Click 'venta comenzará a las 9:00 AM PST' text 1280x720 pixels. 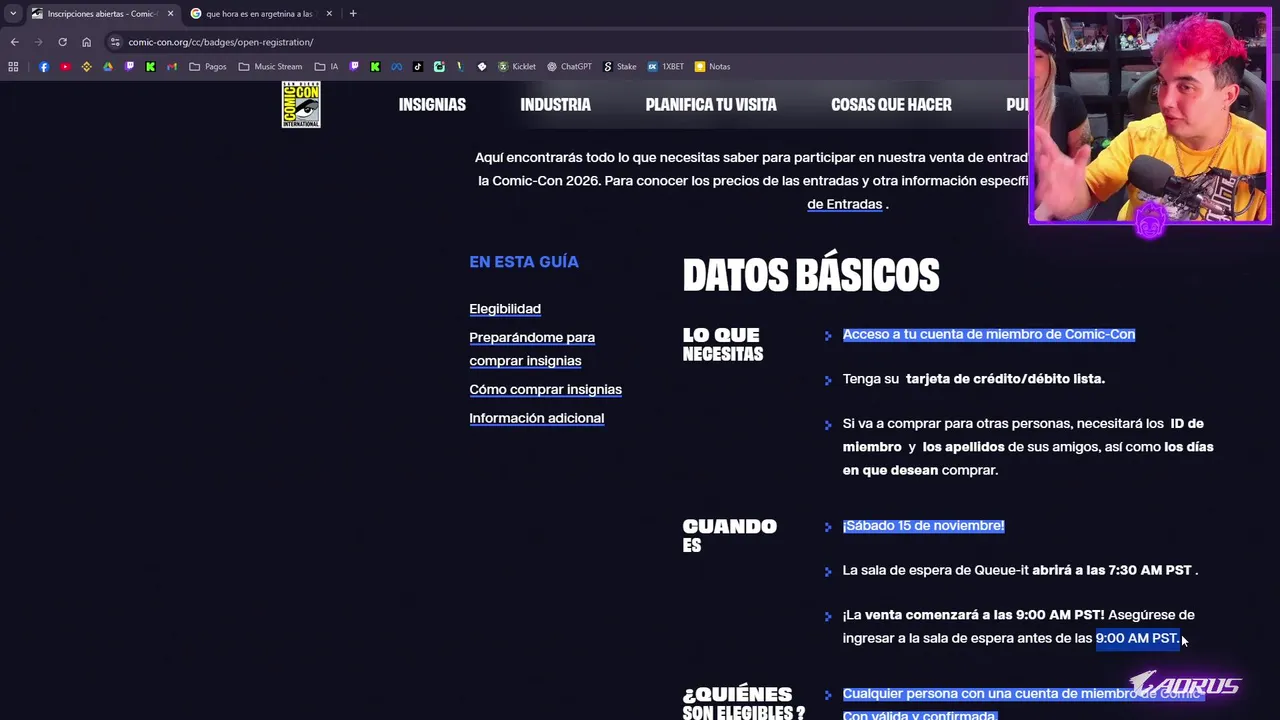tap(984, 615)
